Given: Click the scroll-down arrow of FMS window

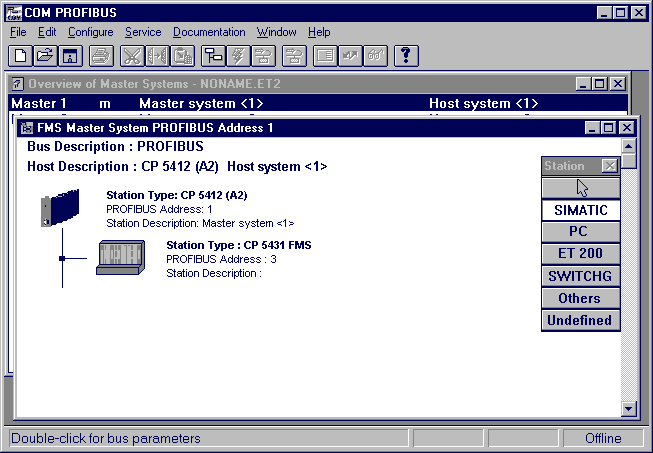Looking at the screenshot, I should pos(628,409).
